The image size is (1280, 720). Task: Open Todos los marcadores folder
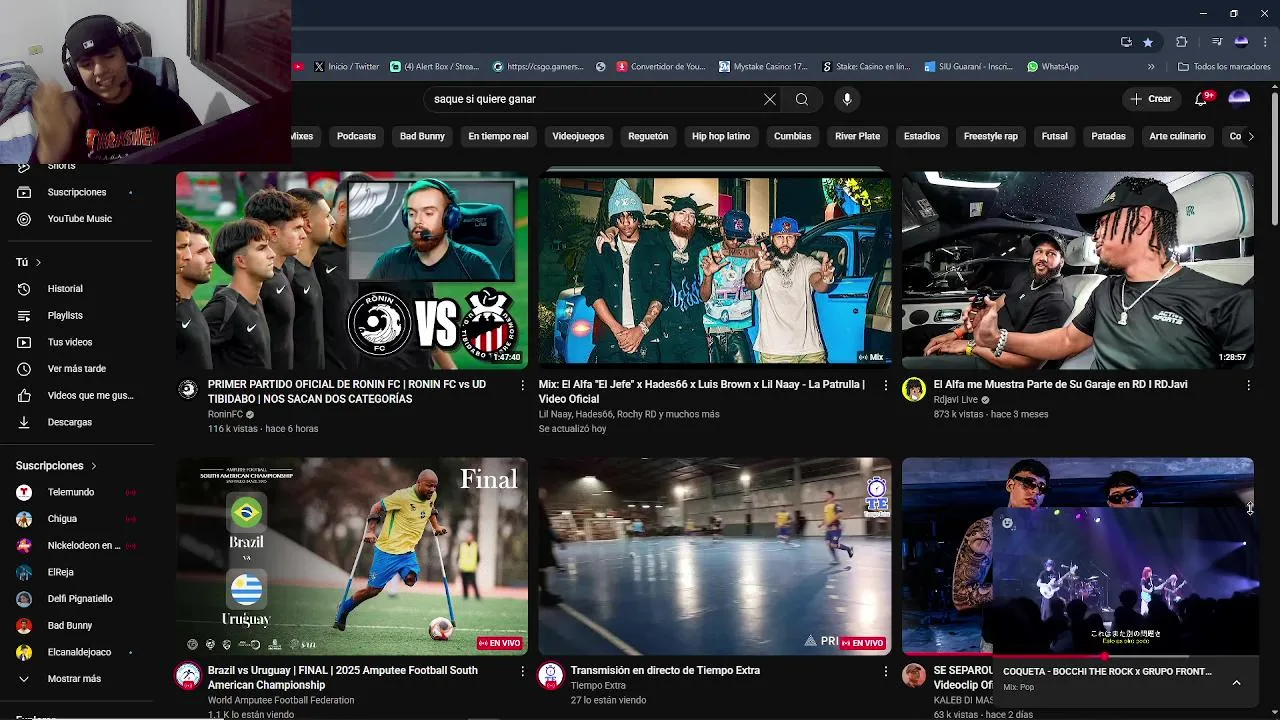click(x=1224, y=67)
